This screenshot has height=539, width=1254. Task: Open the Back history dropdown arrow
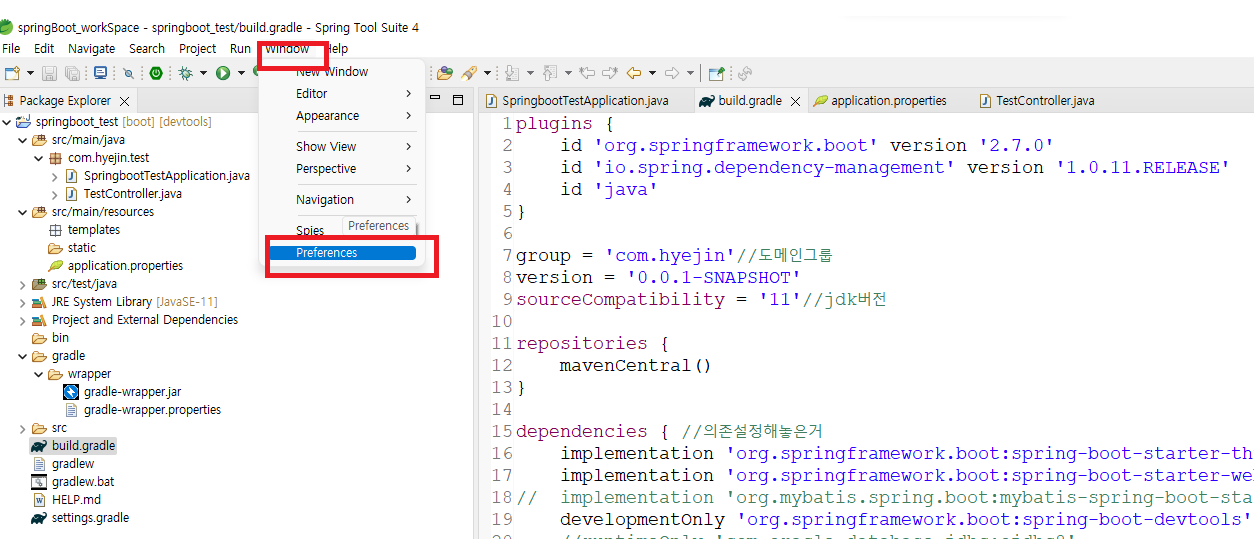652,73
